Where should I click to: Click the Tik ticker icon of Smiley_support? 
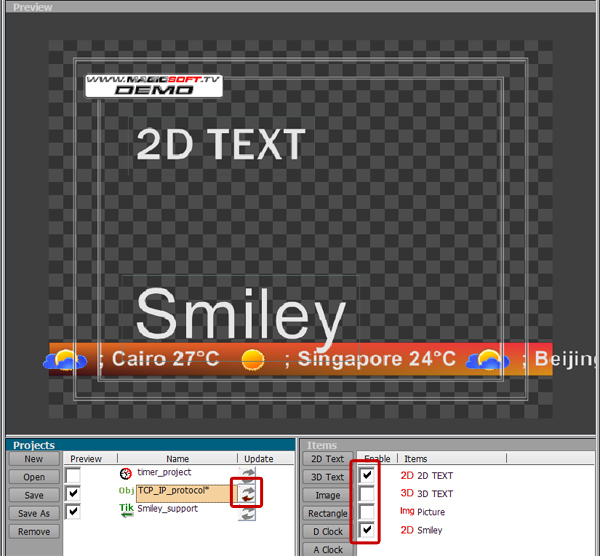coord(126,510)
